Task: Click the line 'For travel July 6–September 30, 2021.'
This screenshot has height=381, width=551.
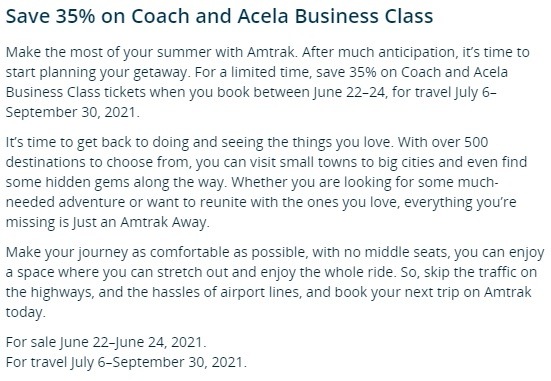Action: point(126,362)
